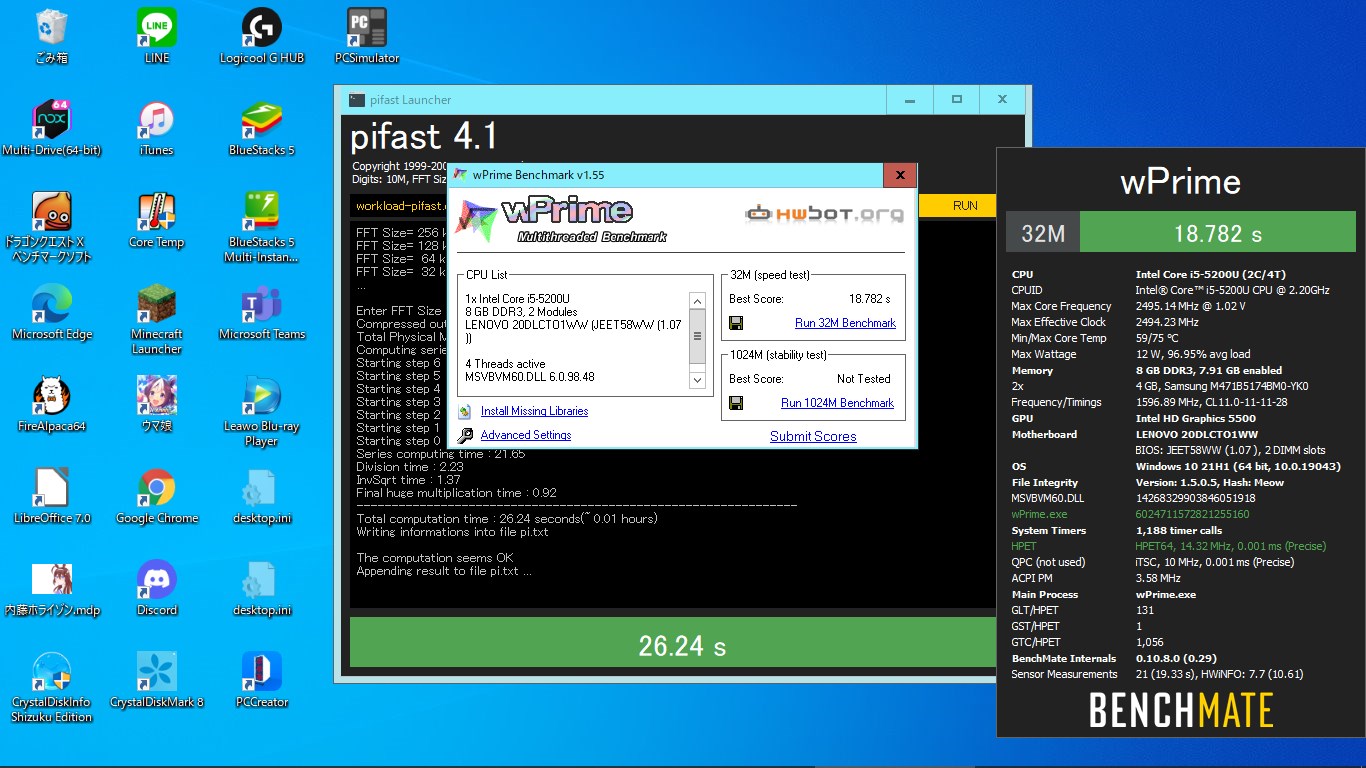Image resolution: width=1366 pixels, height=768 pixels.
Task: Launch the LINE desktop shortcut
Action: (157, 37)
